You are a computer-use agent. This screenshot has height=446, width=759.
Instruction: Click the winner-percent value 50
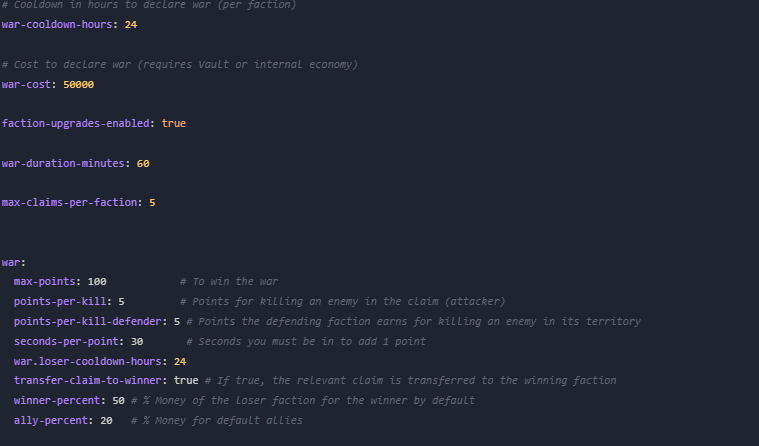119,401
